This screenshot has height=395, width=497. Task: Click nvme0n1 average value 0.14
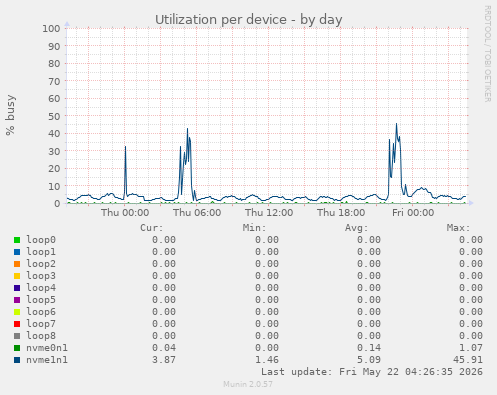(369, 348)
